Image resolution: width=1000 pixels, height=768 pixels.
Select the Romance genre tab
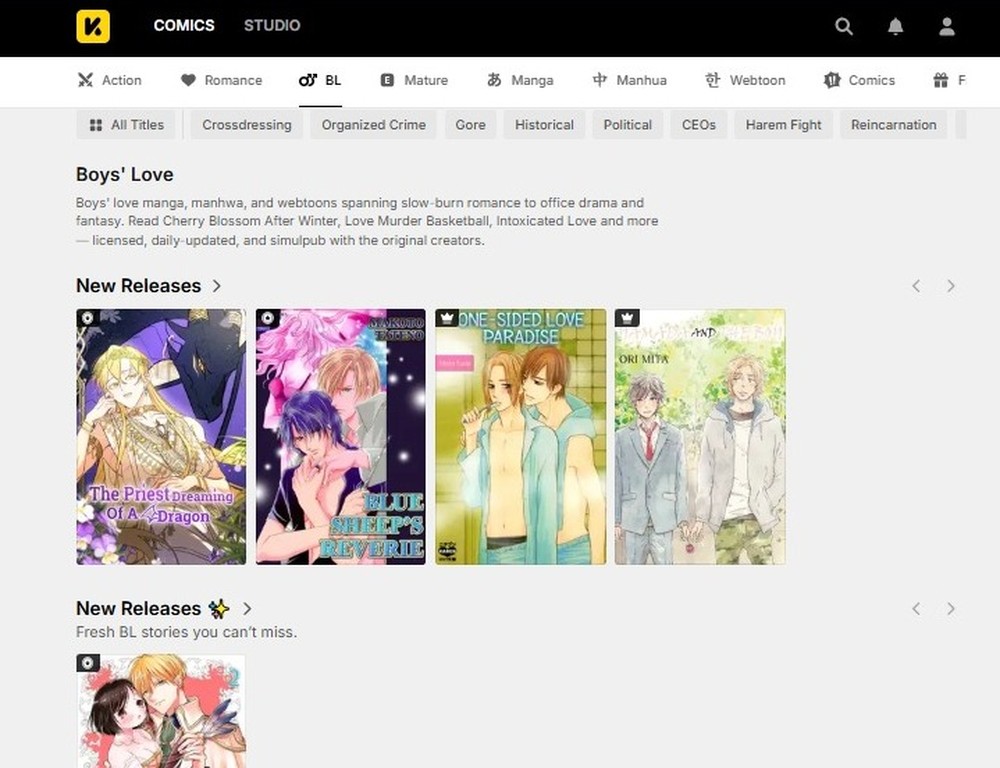click(221, 80)
